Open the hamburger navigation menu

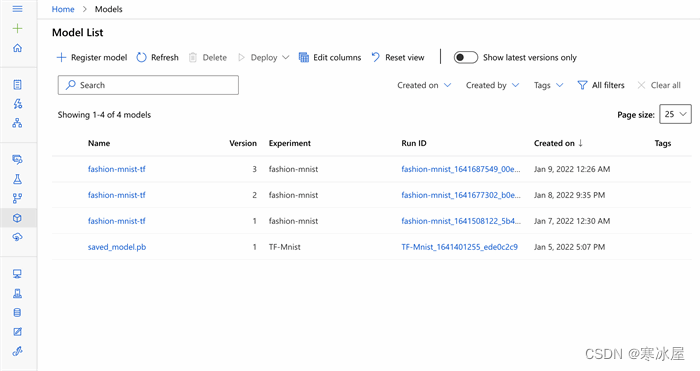click(x=17, y=9)
